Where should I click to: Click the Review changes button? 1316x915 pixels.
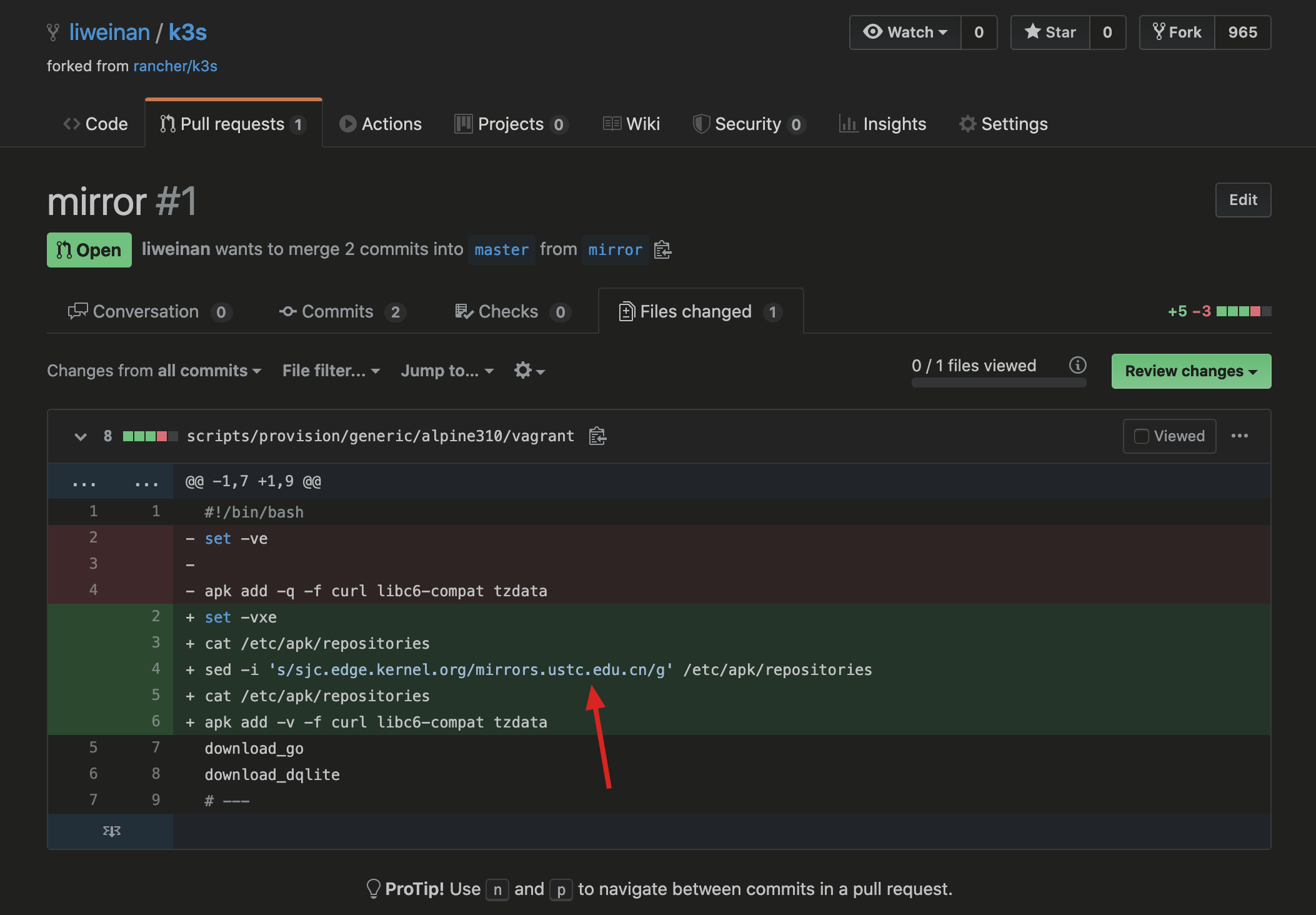tap(1190, 371)
